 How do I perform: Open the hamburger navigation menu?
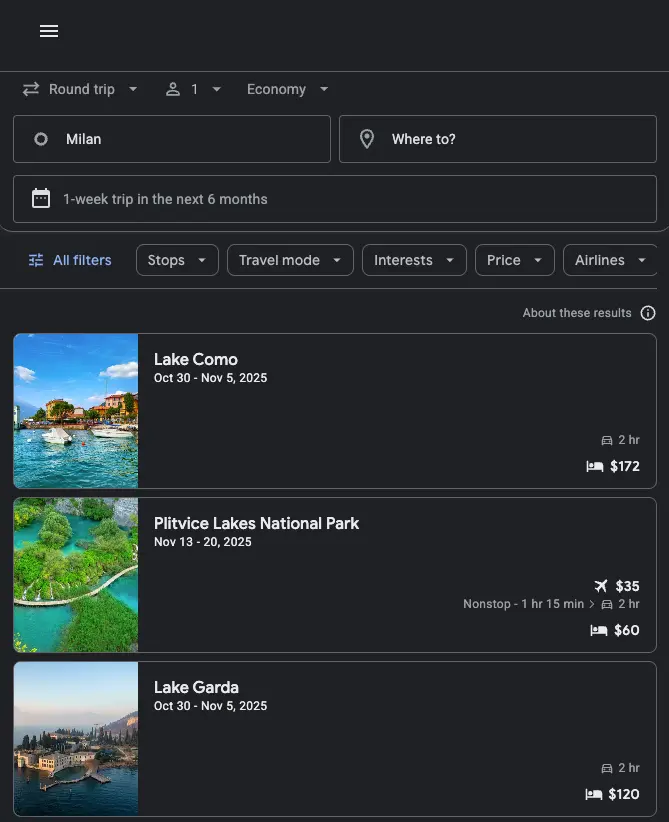[x=48, y=31]
